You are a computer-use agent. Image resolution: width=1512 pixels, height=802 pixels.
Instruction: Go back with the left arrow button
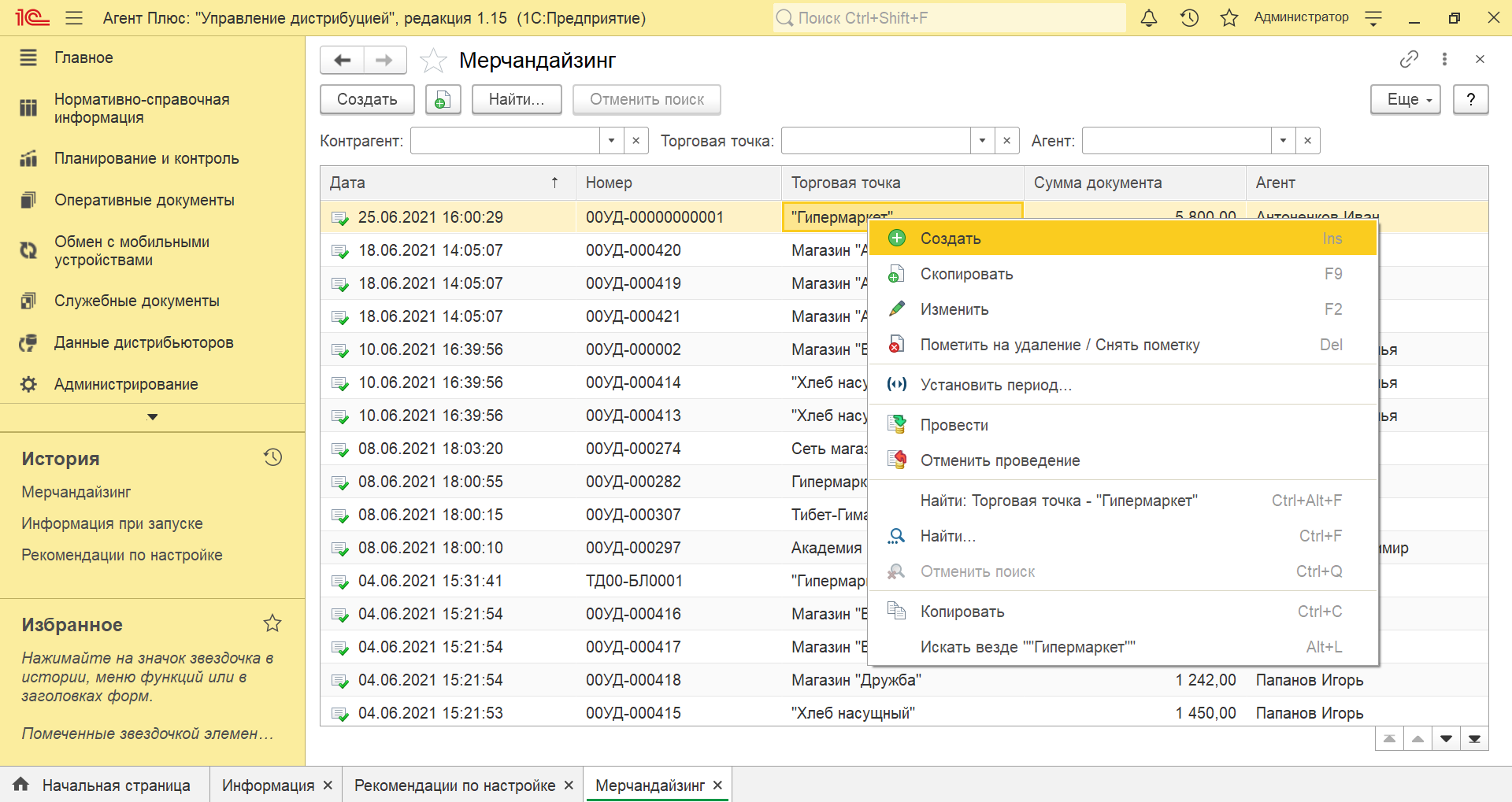click(x=343, y=60)
